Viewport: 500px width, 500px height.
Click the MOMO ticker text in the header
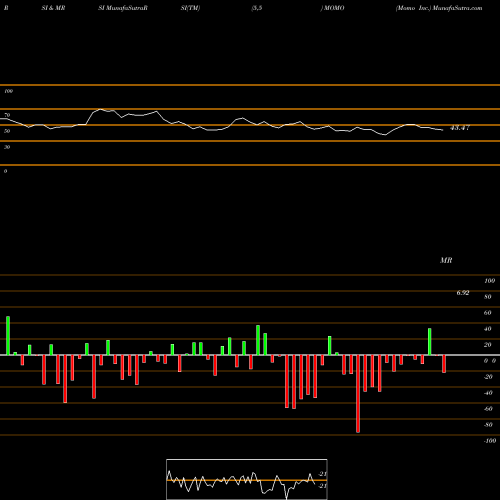[334, 8]
